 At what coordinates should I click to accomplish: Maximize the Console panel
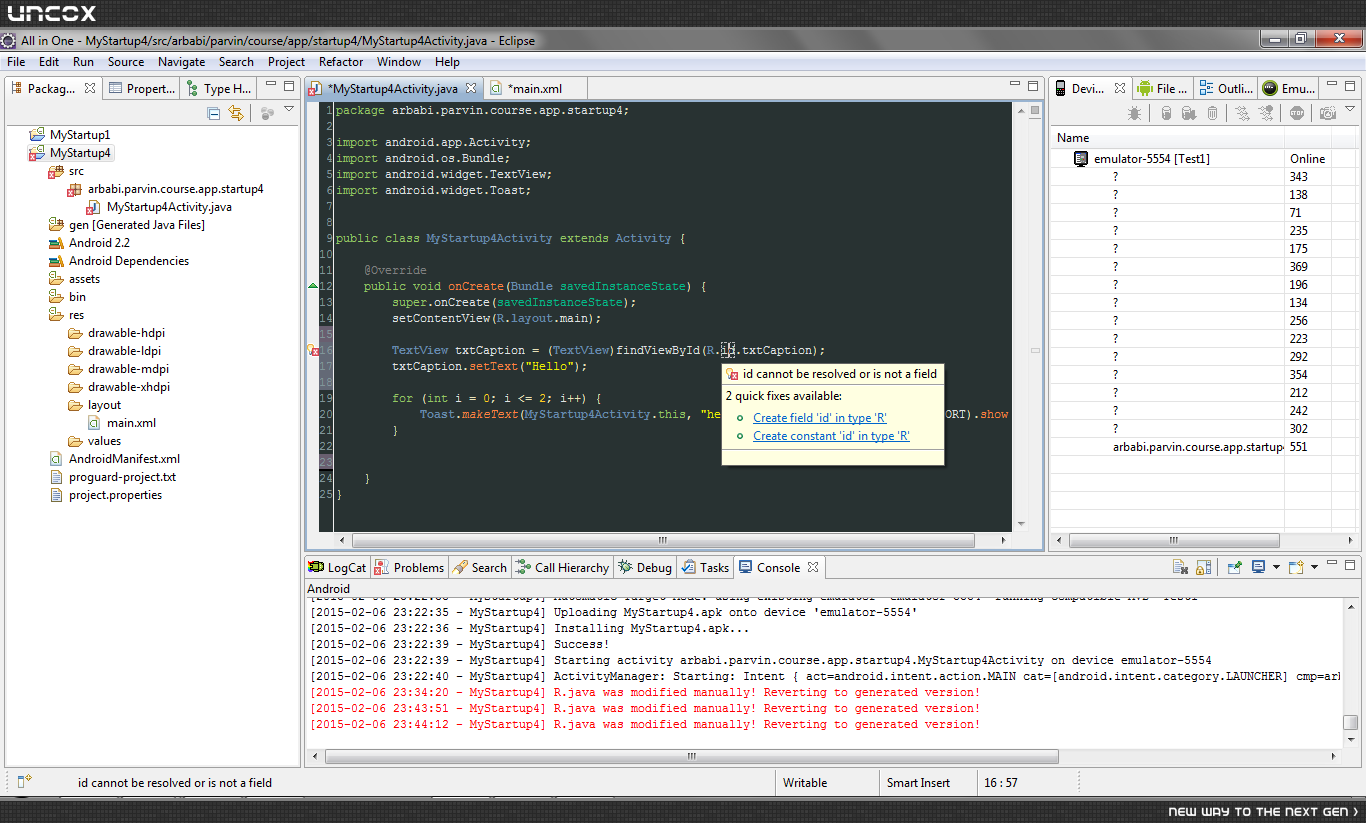(1351, 566)
